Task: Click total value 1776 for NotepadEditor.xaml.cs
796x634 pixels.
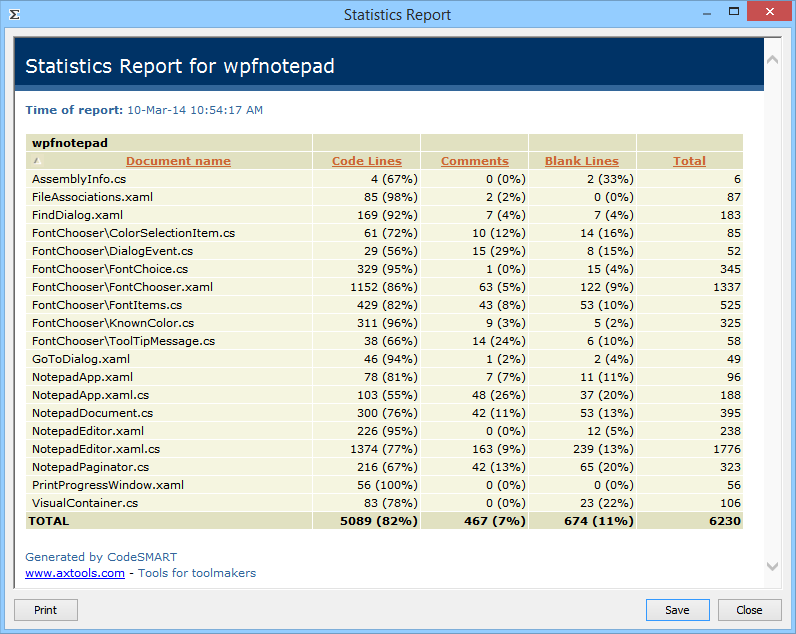Action: pyautogui.click(x=727, y=449)
